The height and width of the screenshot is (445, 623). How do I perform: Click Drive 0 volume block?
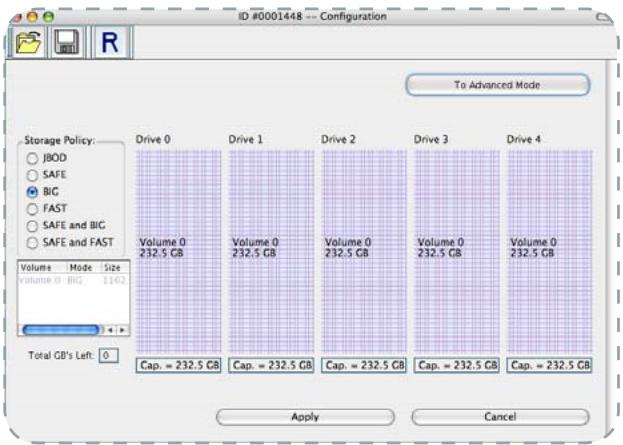pos(178,251)
